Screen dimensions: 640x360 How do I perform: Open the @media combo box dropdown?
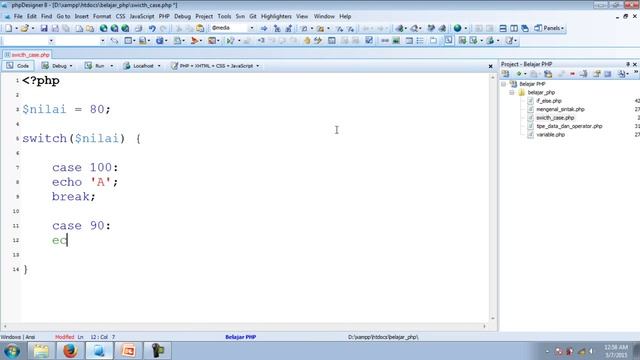(x=251, y=28)
